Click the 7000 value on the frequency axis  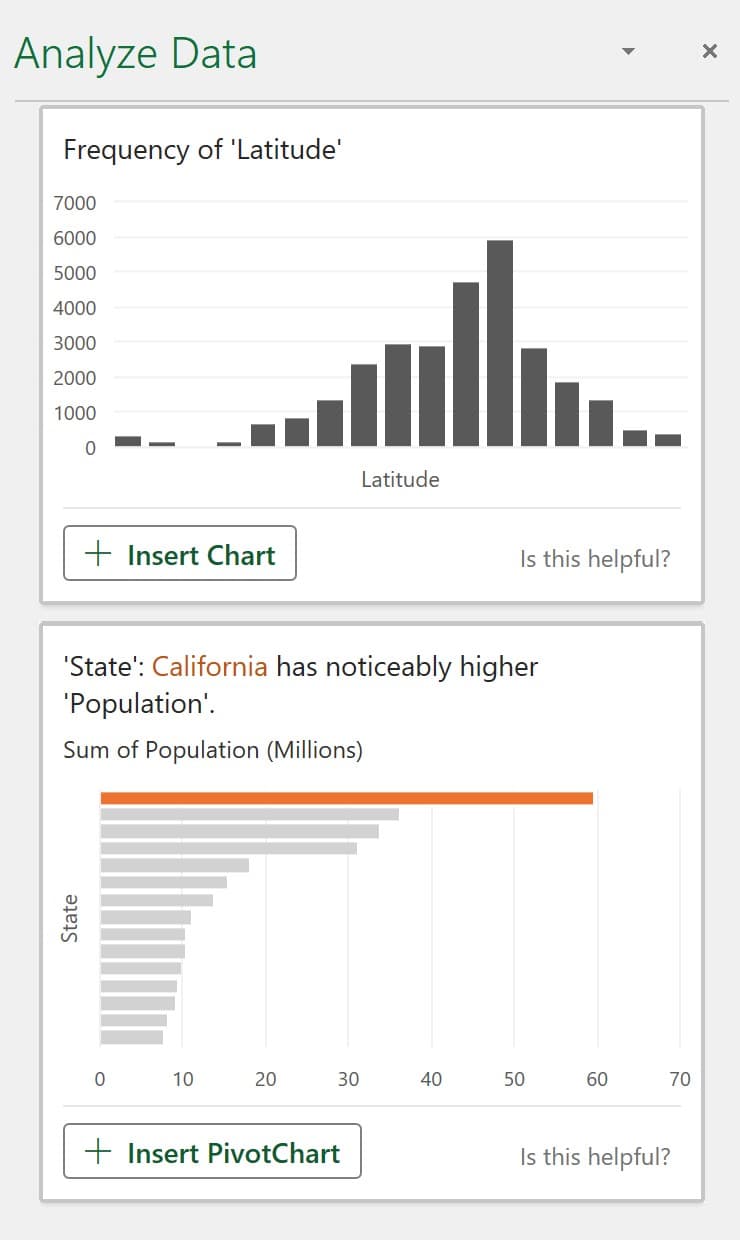click(x=75, y=203)
